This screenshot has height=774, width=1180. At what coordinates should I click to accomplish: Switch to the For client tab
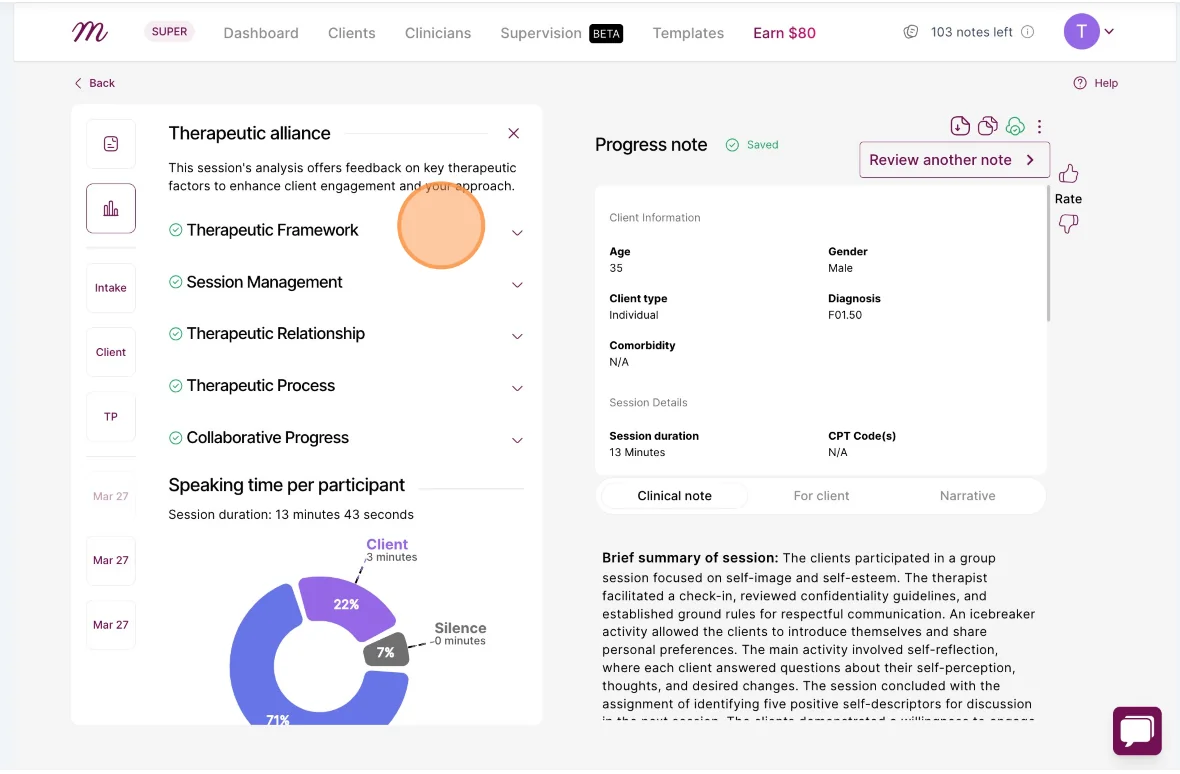click(821, 496)
